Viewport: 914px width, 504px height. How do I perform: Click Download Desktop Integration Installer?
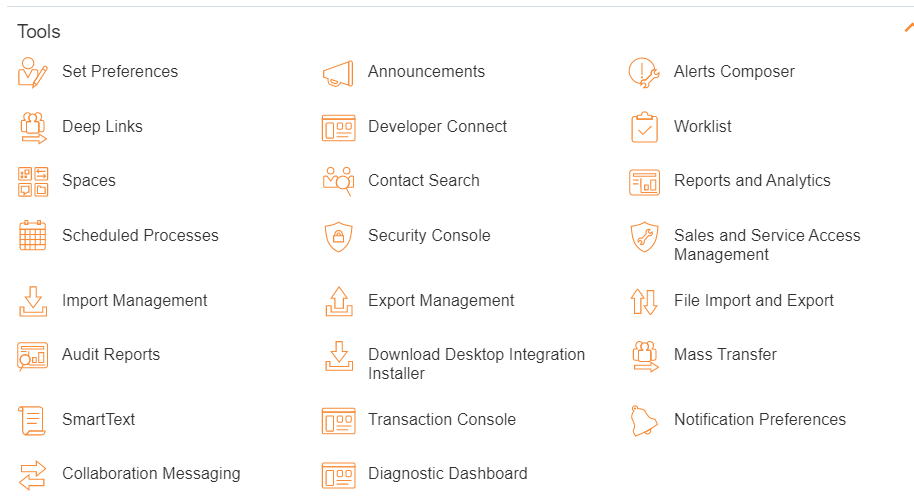point(476,364)
